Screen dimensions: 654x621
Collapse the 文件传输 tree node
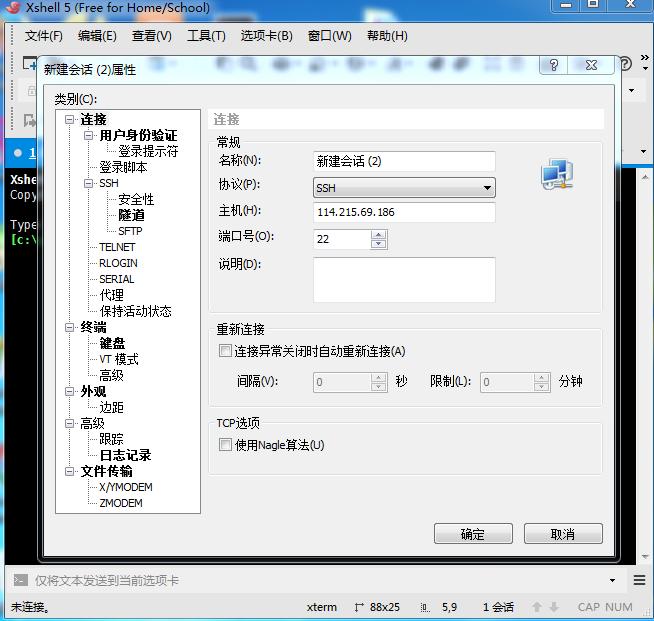tap(69, 472)
